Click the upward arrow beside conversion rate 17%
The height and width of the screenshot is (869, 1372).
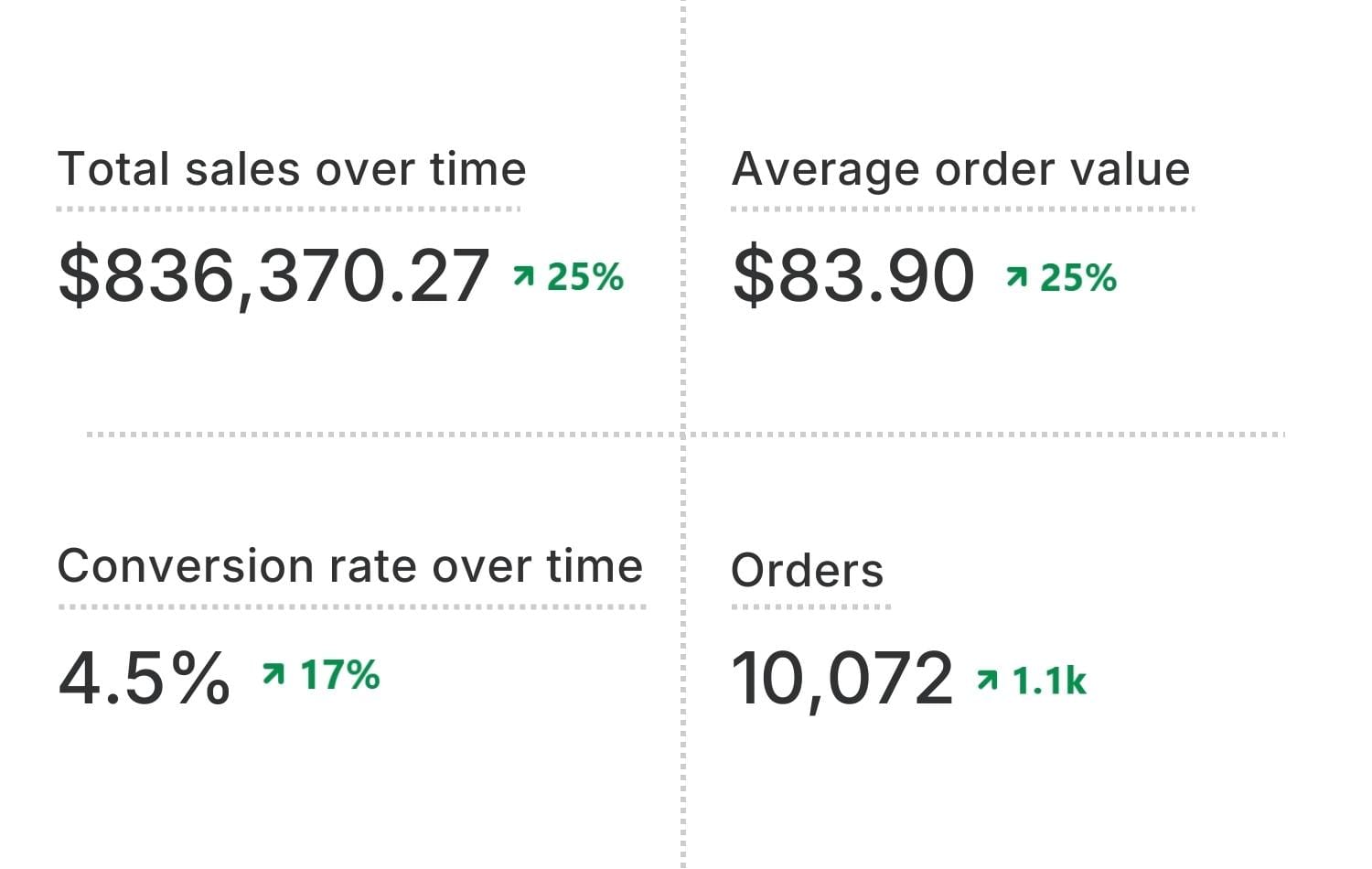tap(273, 674)
